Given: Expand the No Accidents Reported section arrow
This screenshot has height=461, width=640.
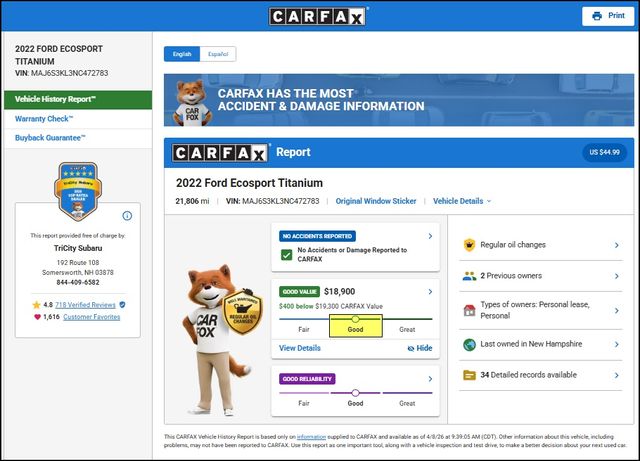Looking at the screenshot, I should pyautogui.click(x=430, y=237).
